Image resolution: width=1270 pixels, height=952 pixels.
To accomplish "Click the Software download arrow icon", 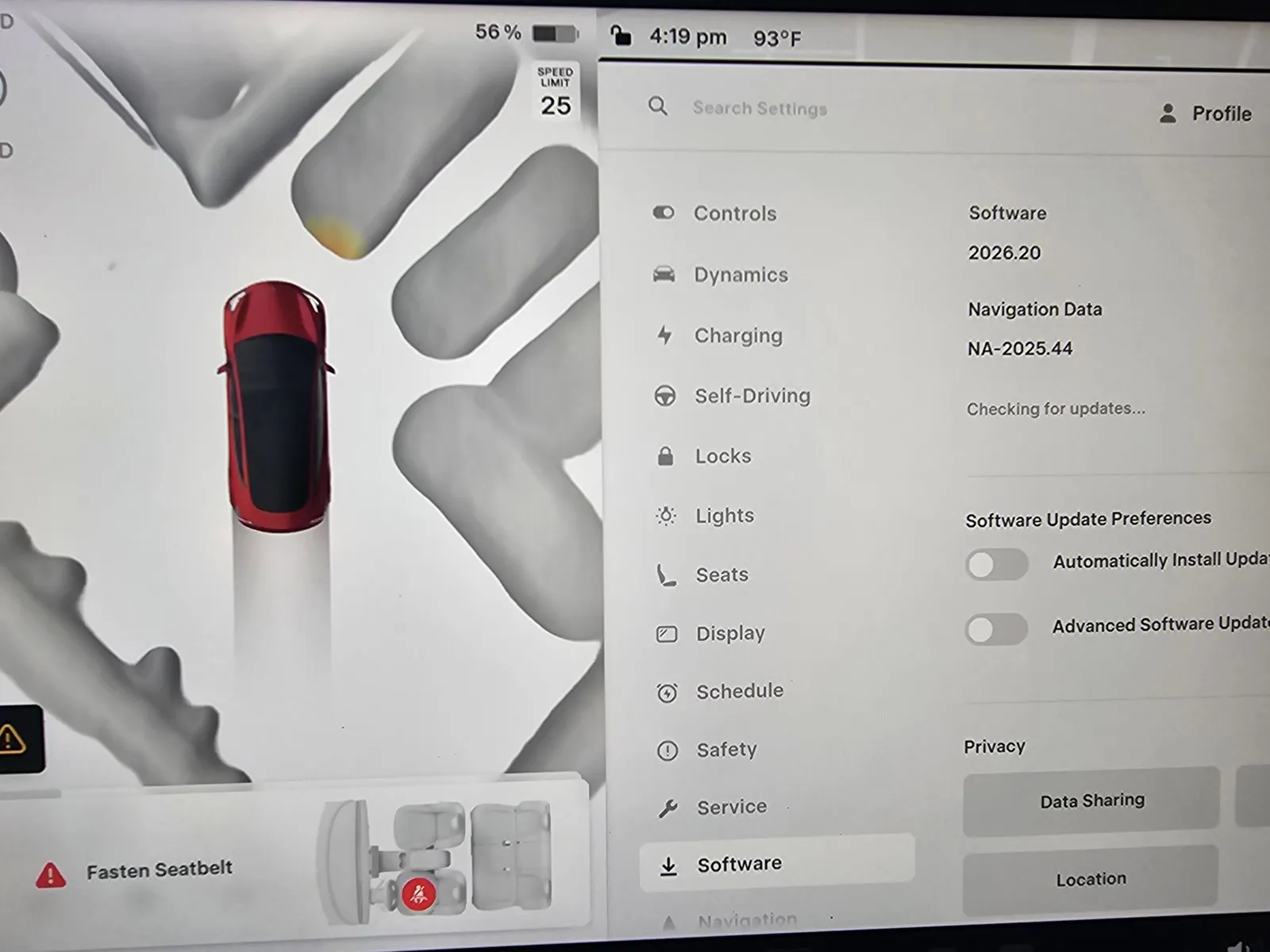I will (669, 866).
